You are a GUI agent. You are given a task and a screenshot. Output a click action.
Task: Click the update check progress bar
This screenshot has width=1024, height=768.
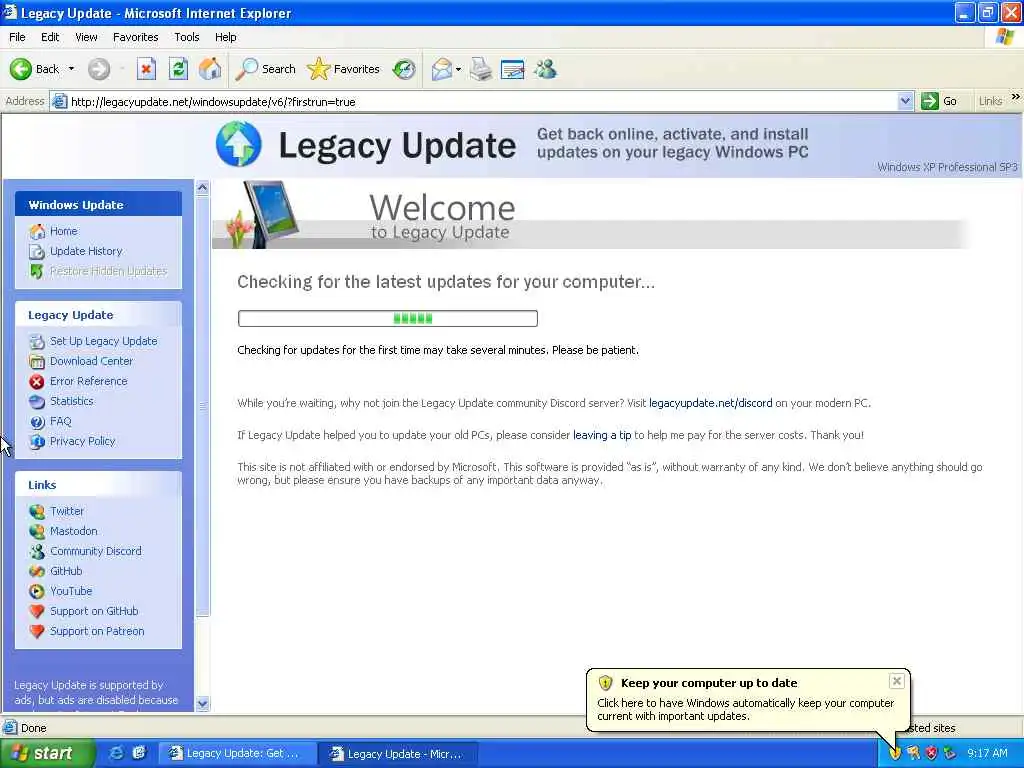pyautogui.click(x=388, y=318)
